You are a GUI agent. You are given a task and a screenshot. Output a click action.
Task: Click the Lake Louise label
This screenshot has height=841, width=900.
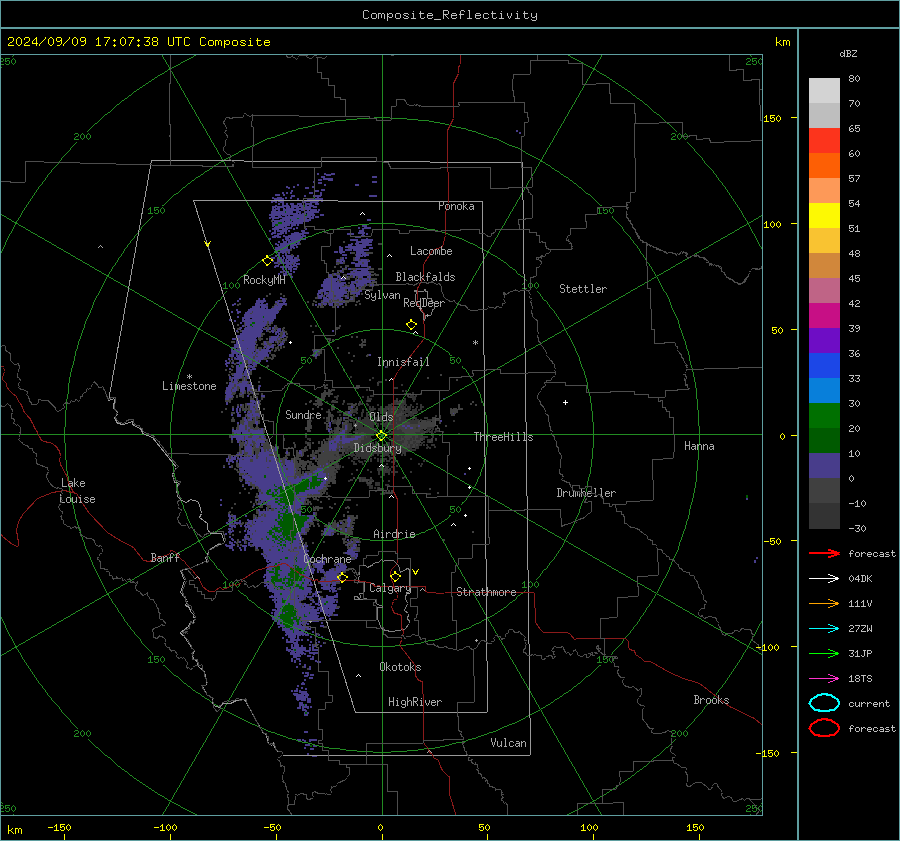[x=77, y=491]
